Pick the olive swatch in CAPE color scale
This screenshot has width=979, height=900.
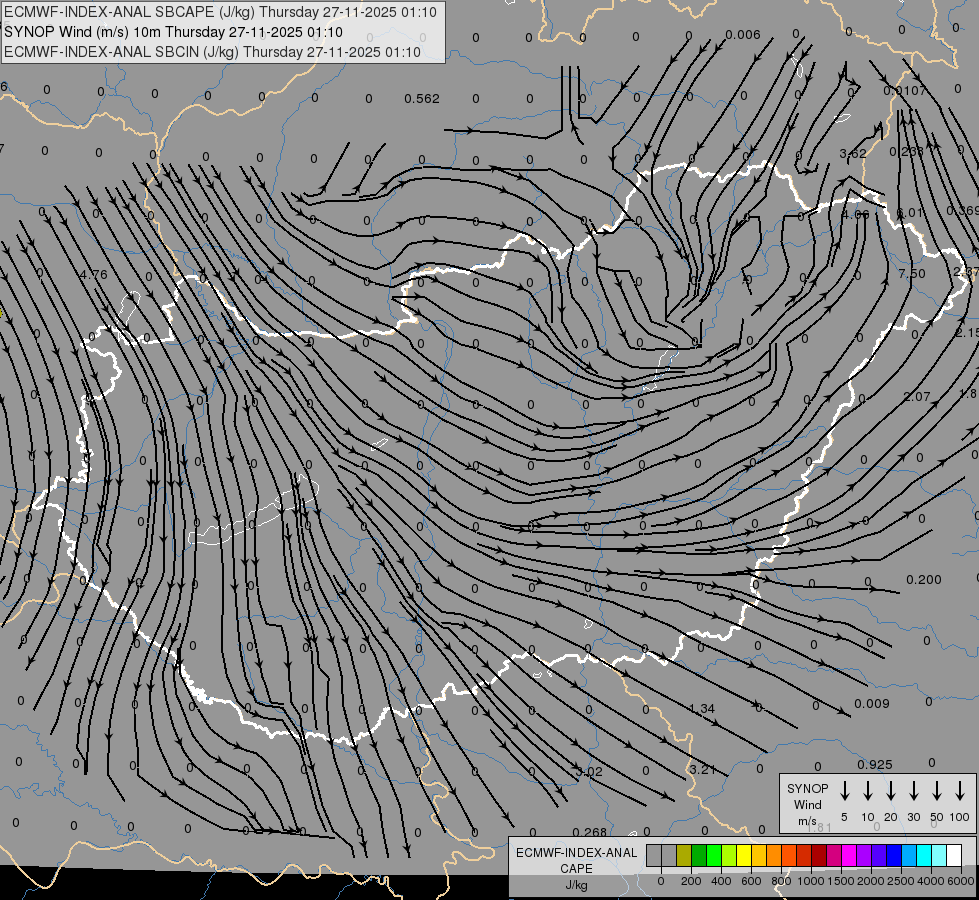pyautogui.click(x=684, y=856)
